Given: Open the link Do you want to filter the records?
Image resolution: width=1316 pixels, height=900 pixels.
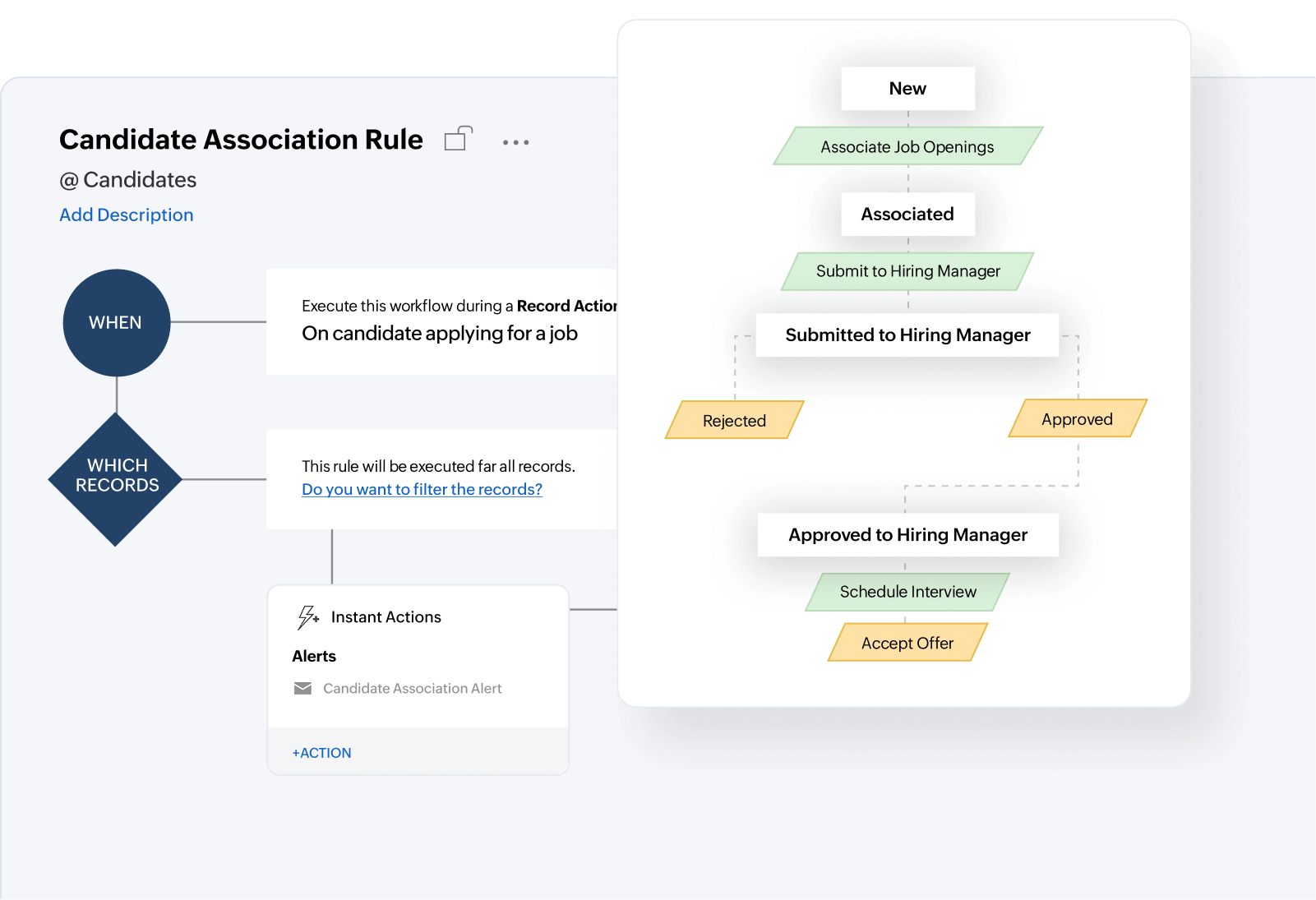Looking at the screenshot, I should [422, 489].
